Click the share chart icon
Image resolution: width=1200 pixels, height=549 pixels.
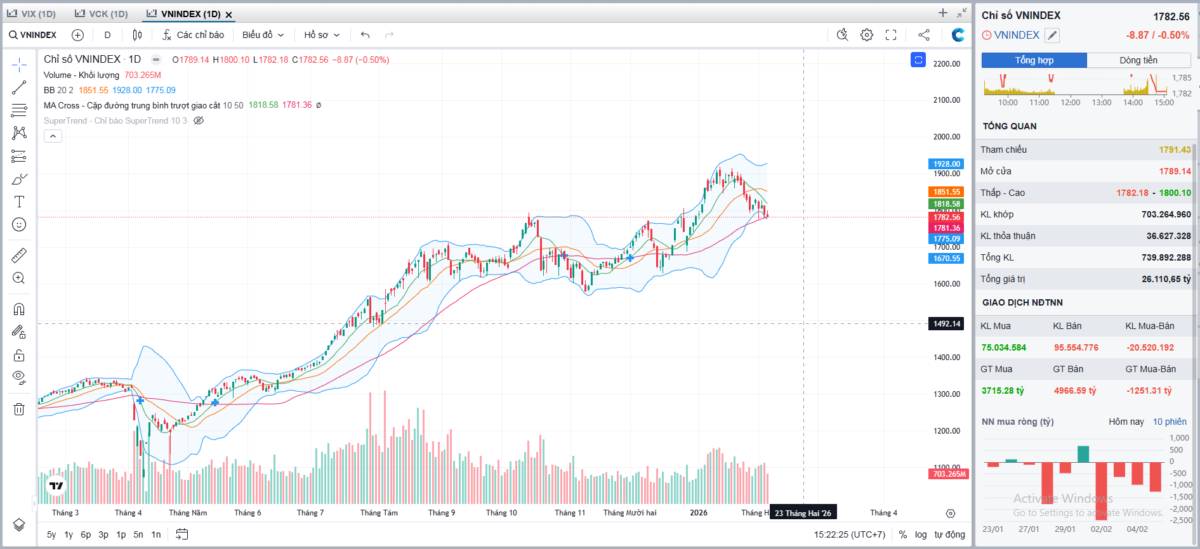pos(923,35)
